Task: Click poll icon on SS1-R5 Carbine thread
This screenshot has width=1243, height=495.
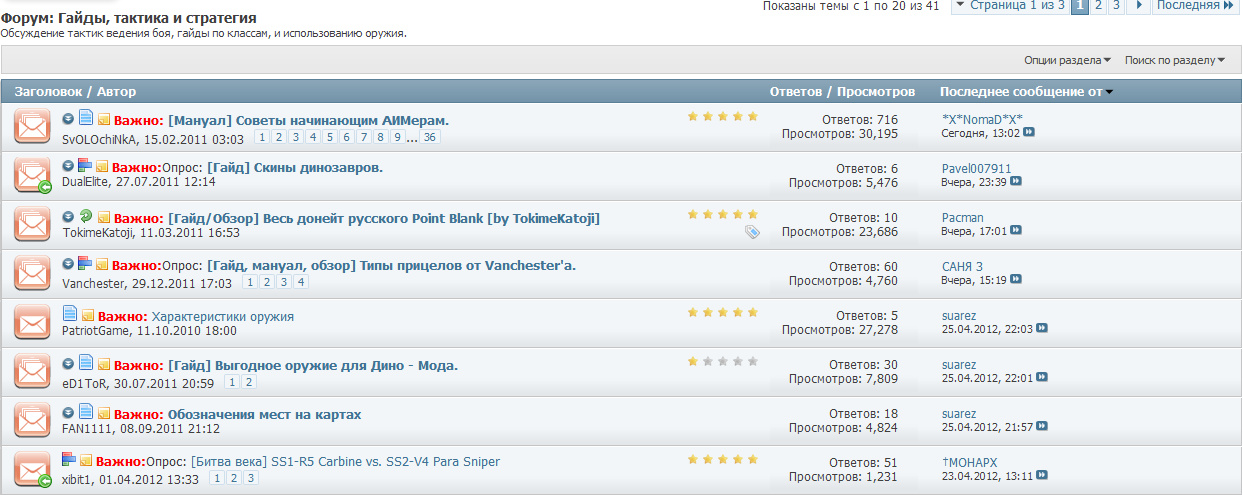Action: click(68, 460)
